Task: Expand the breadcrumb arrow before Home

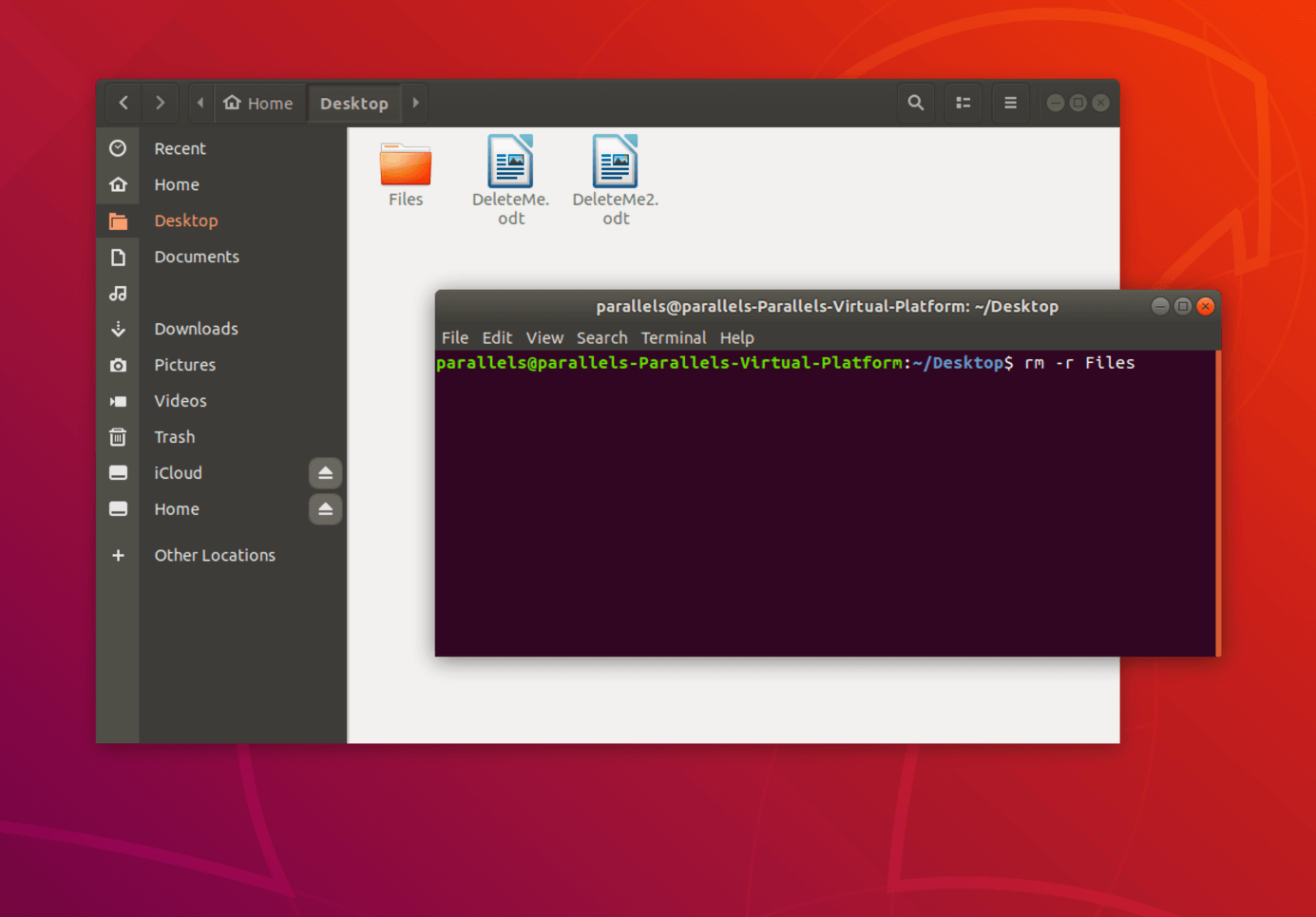Action: click(200, 103)
